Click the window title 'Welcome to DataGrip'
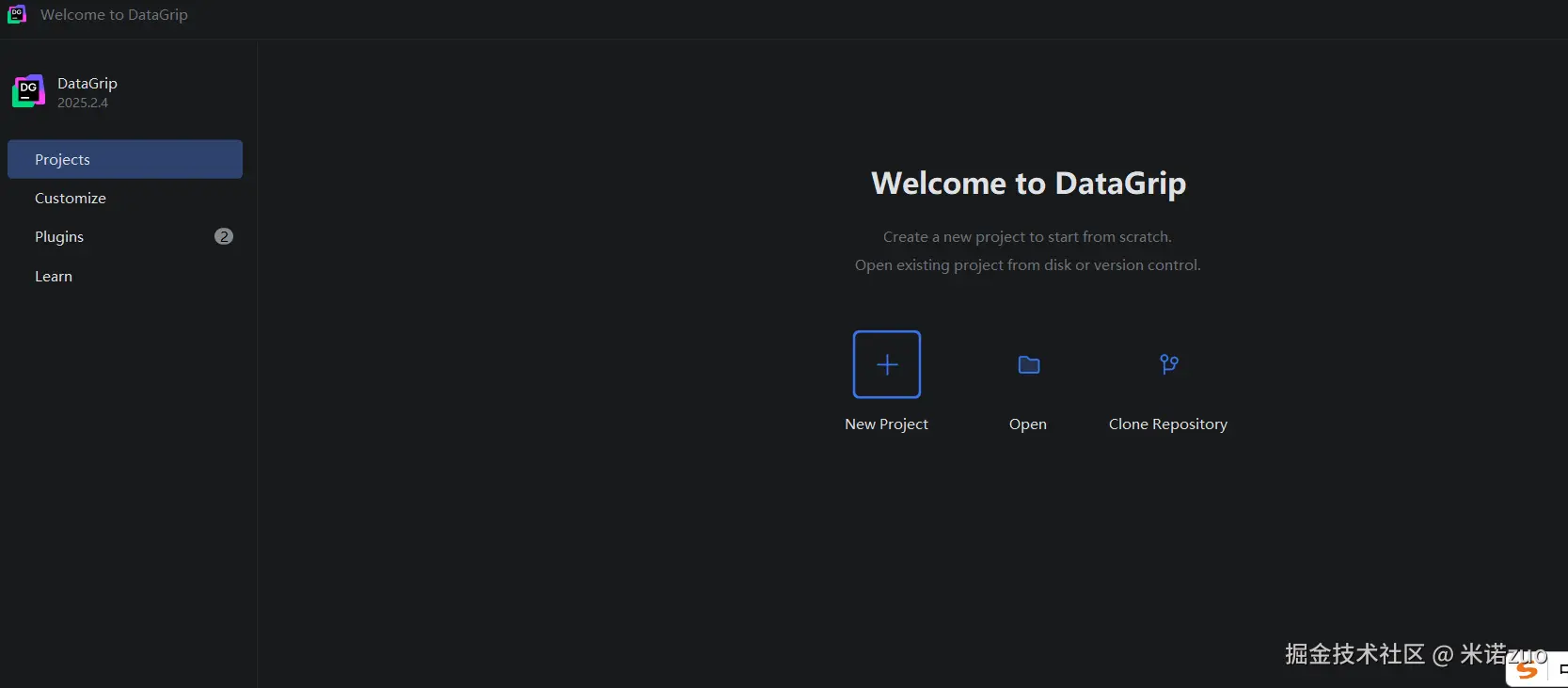The image size is (1568, 688). click(x=114, y=14)
